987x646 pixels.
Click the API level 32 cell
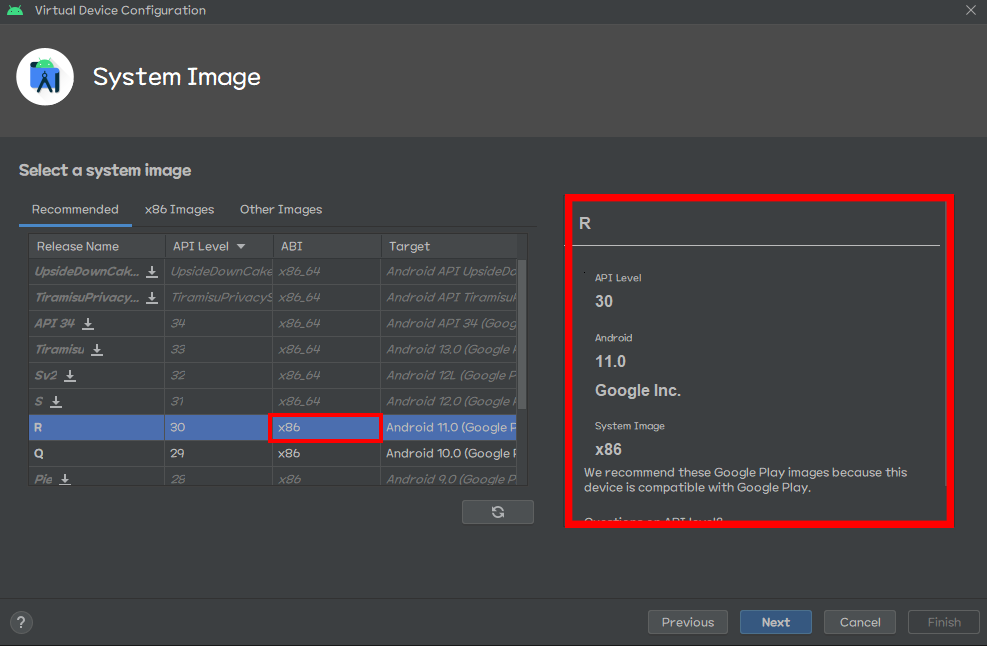click(218, 375)
